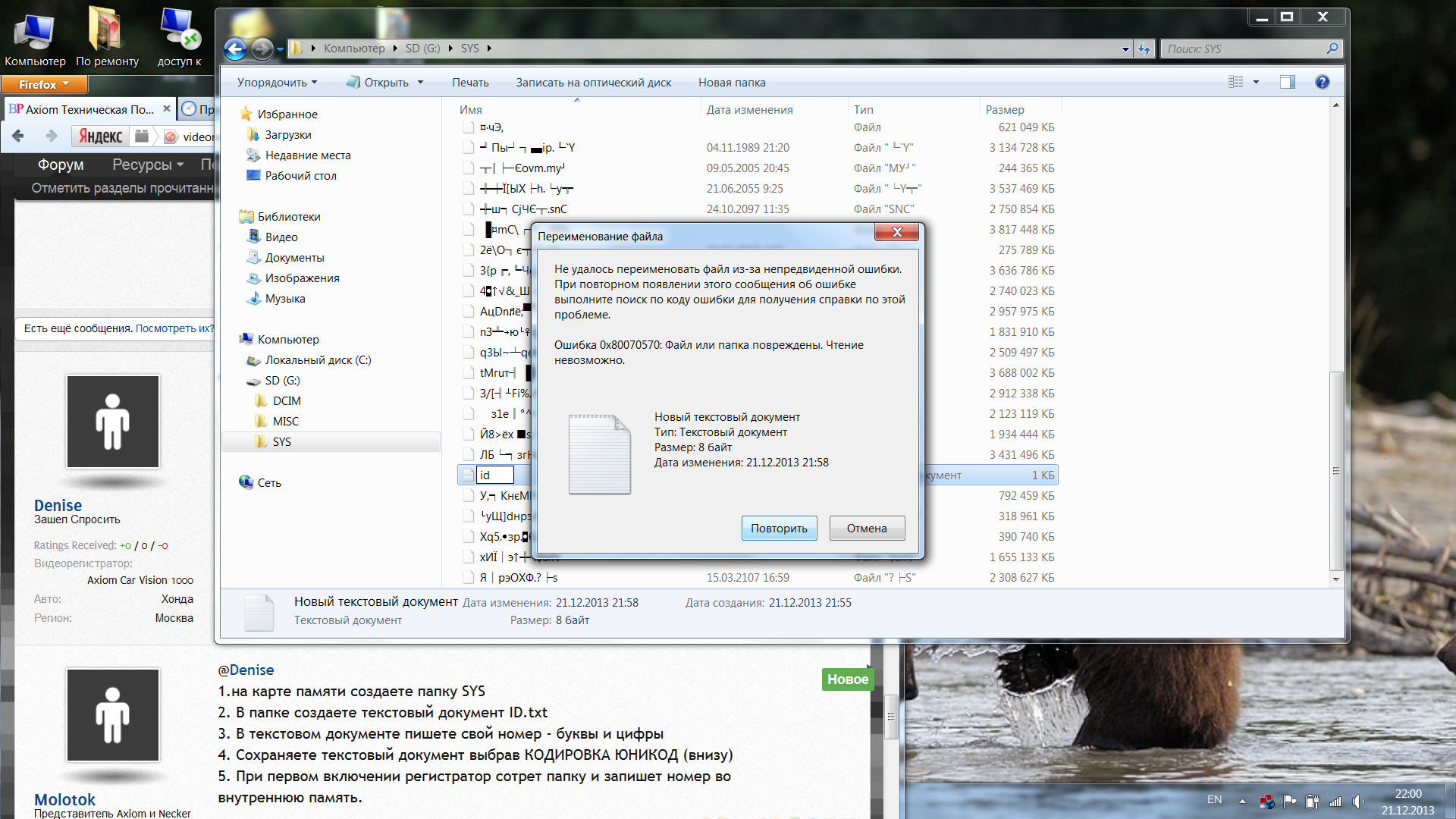The image size is (1456, 819).
Task: Click the Back navigation arrow in Explorer
Action: pos(235,49)
